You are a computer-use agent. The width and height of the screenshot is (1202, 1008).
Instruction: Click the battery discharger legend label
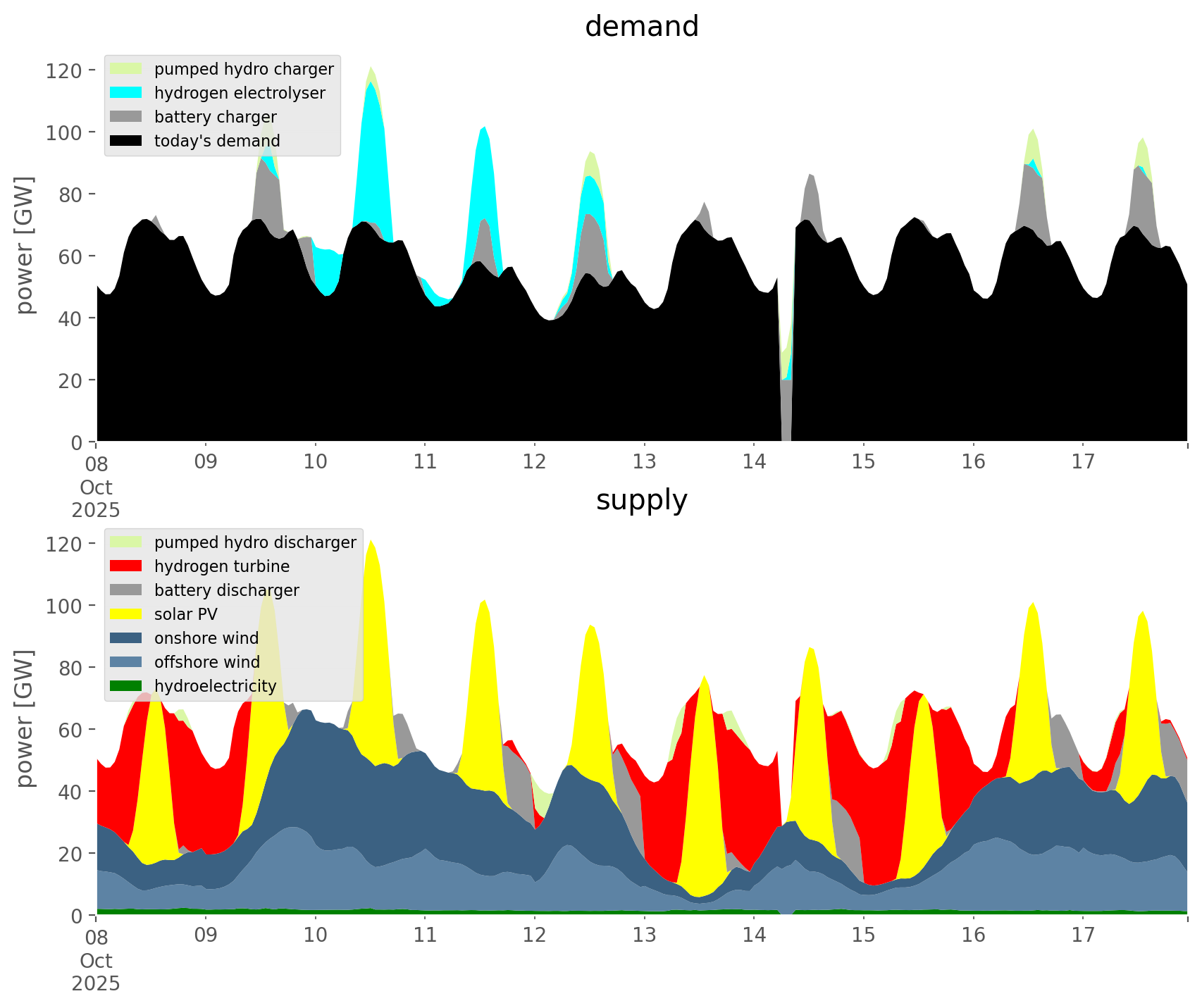pos(226,590)
